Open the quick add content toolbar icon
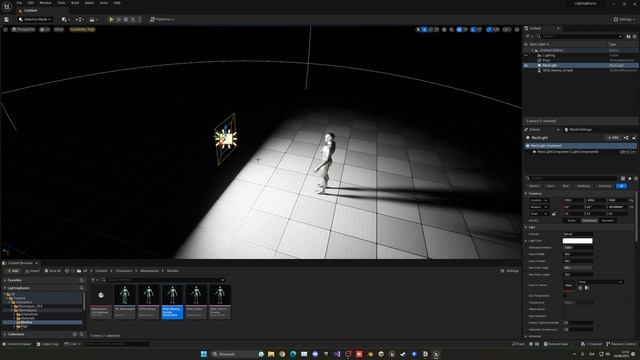 pyautogui.click(x=65, y=19)
